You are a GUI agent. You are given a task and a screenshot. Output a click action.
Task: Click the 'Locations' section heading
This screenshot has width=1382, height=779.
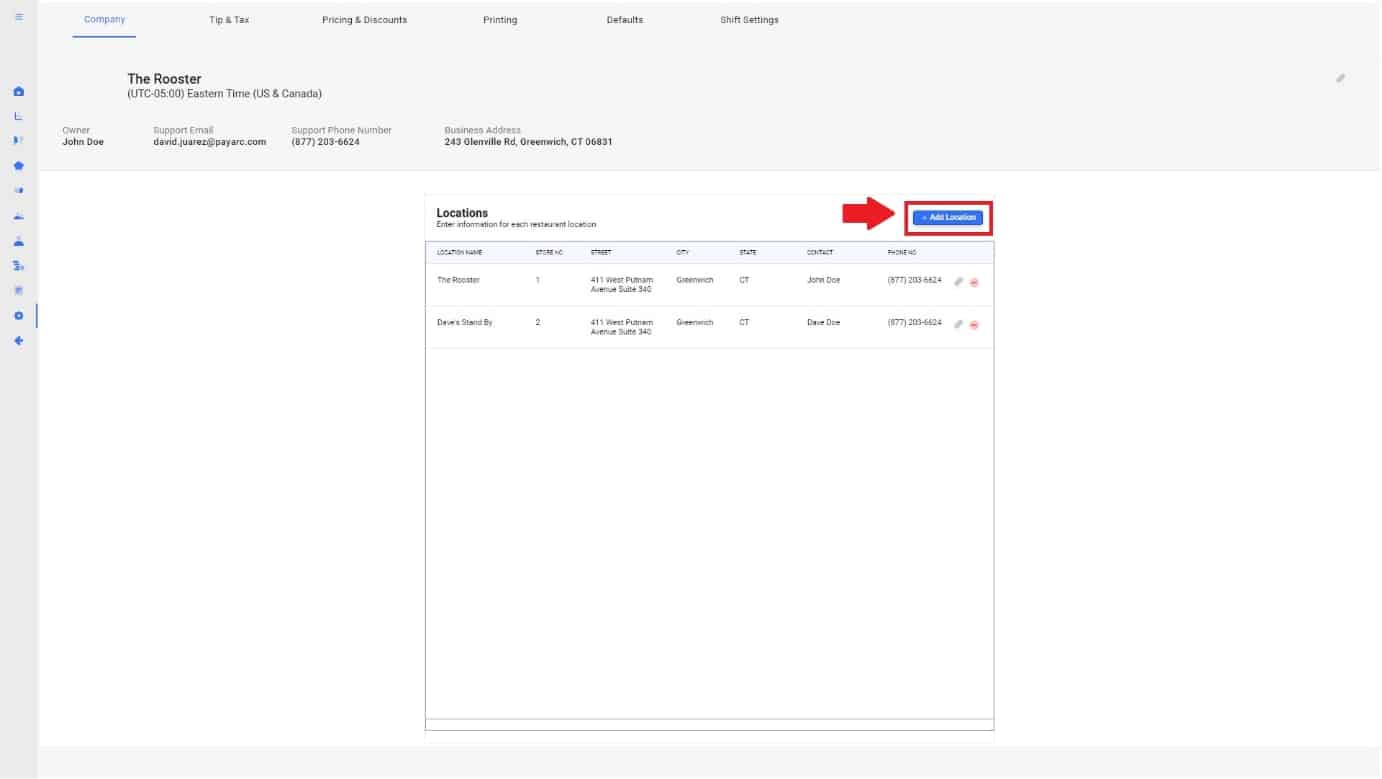(x=462, y=213)
